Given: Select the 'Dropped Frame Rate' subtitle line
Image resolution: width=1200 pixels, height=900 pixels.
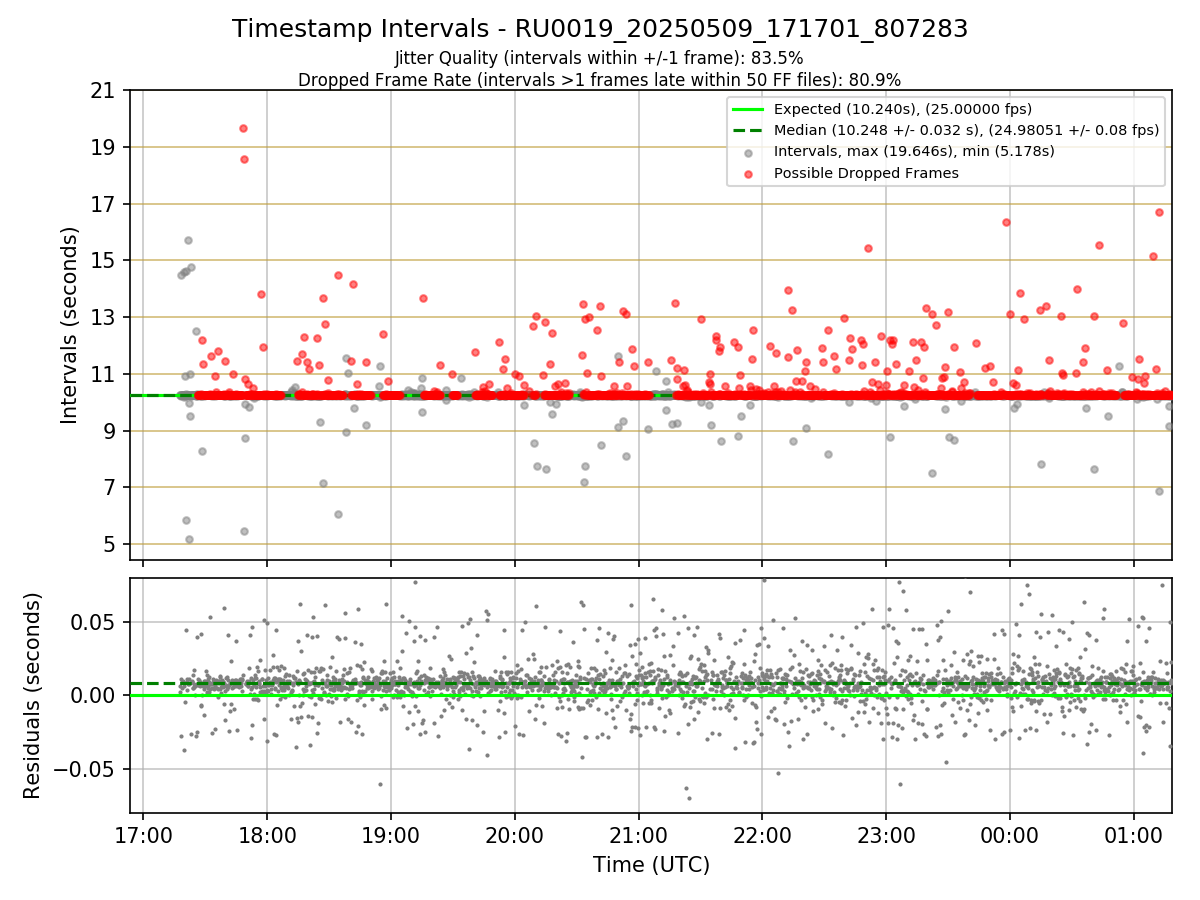Looking at the screenshot, I should (600, 79).
